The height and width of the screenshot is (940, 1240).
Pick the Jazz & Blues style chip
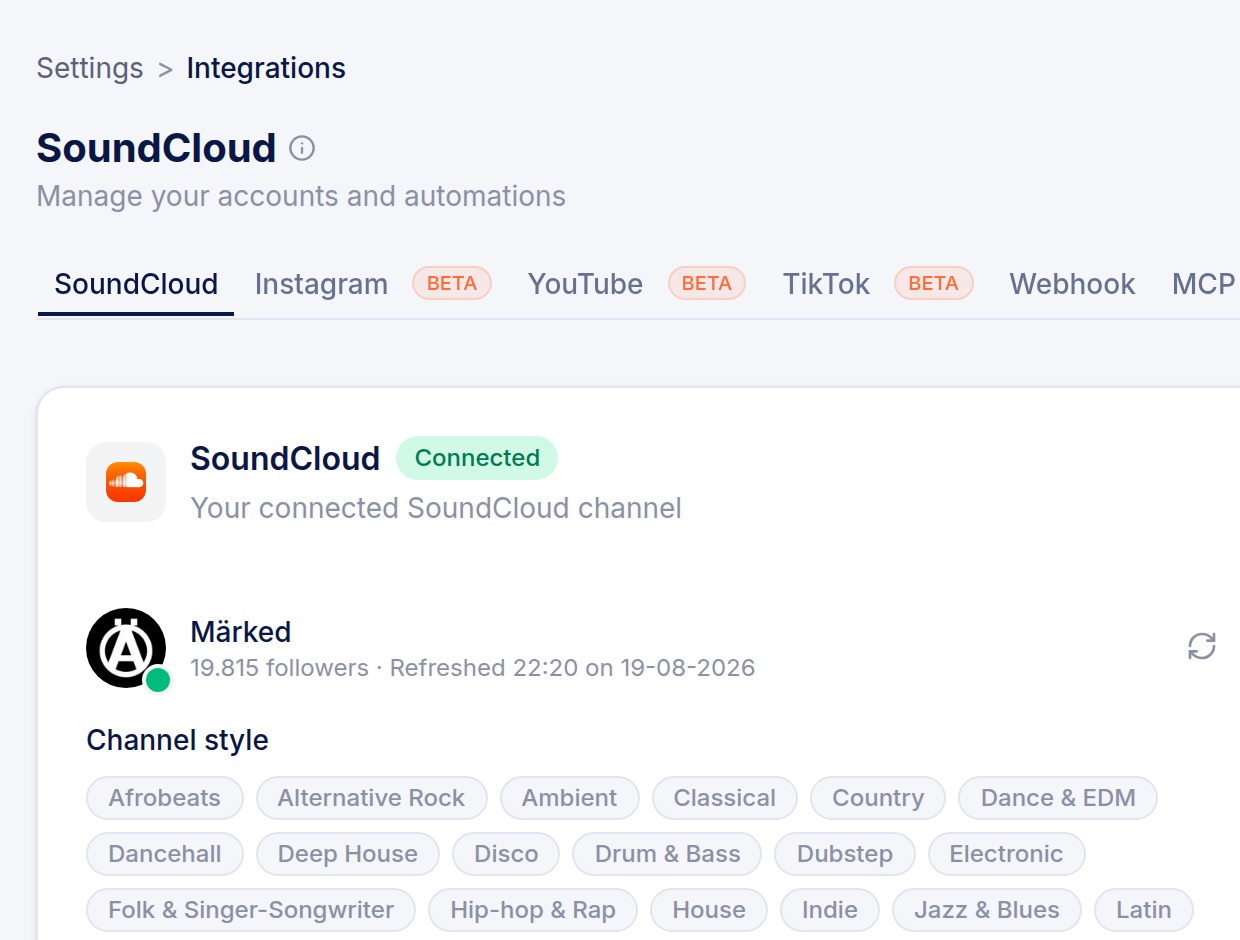pos(987,910)
